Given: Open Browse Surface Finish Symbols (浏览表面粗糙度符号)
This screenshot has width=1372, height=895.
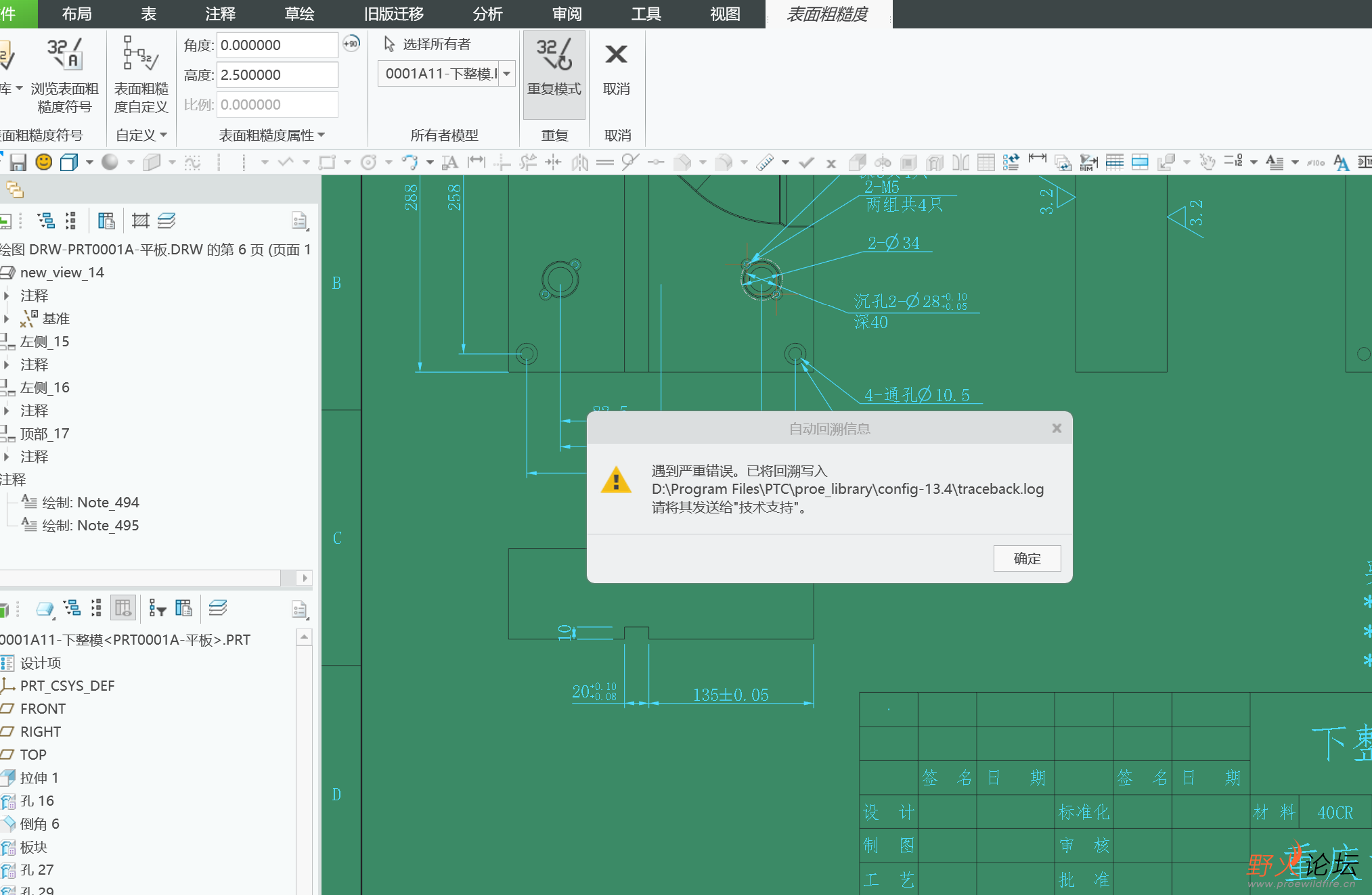Looking at the screenshot, I should [x=64, y=74].
